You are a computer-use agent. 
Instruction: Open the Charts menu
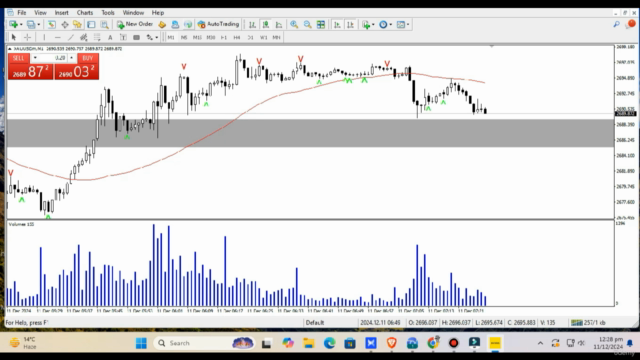(85, 13)
